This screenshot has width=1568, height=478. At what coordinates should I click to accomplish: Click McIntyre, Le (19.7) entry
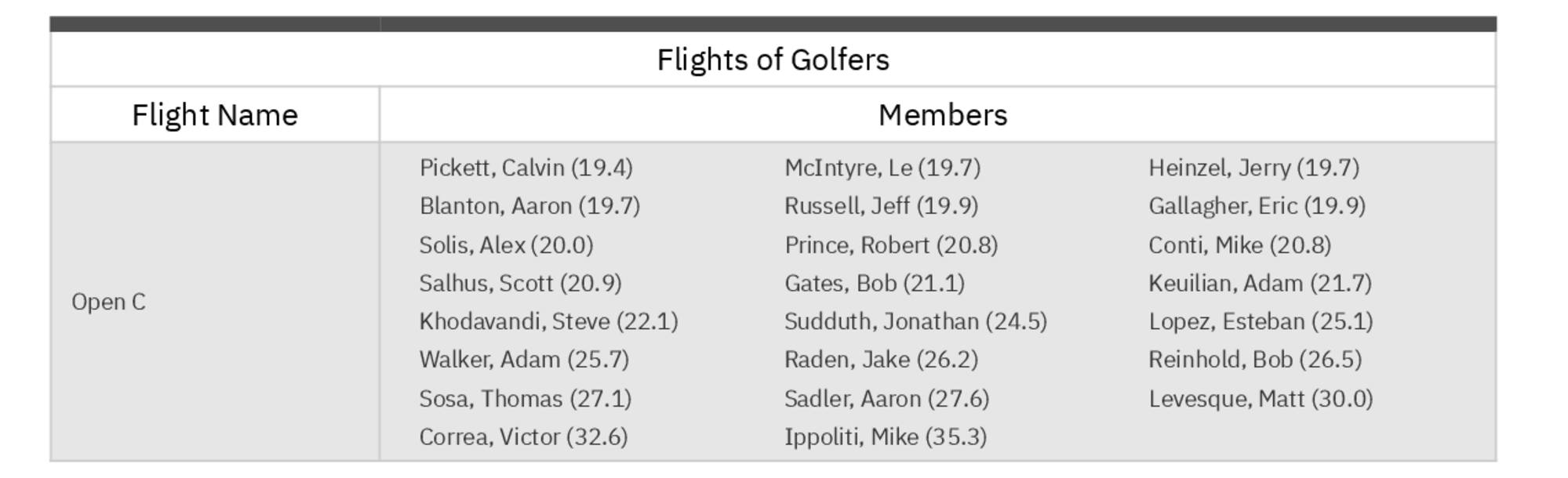coord(882,168)
